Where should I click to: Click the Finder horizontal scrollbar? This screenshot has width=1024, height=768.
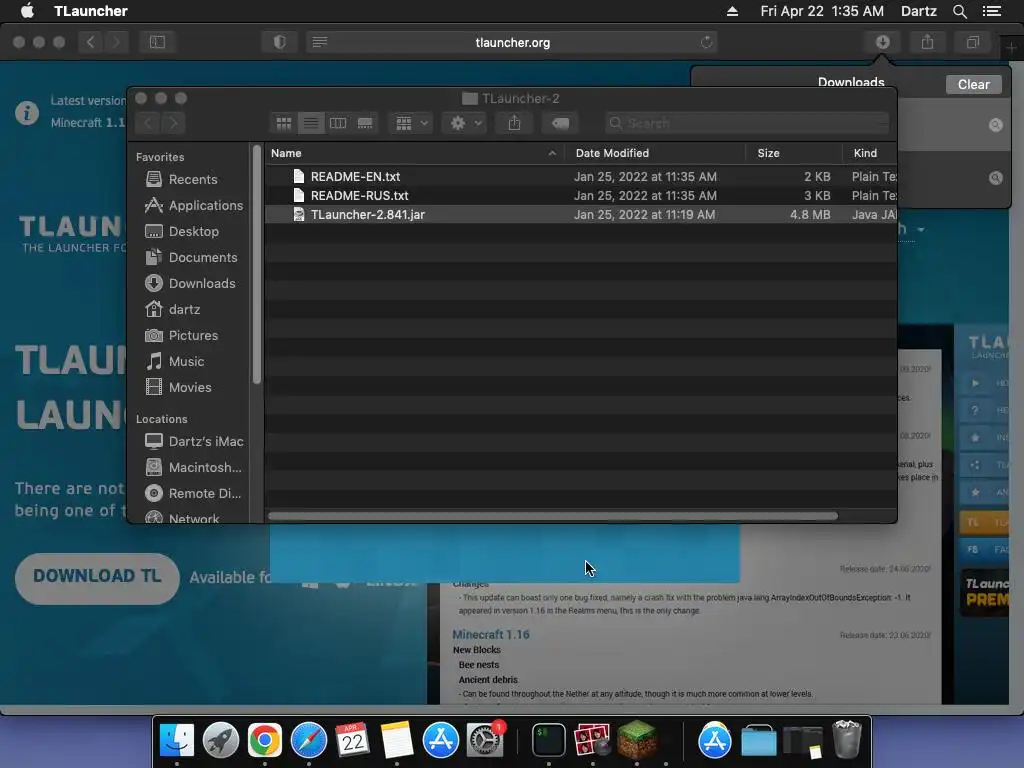coord(552,516)
